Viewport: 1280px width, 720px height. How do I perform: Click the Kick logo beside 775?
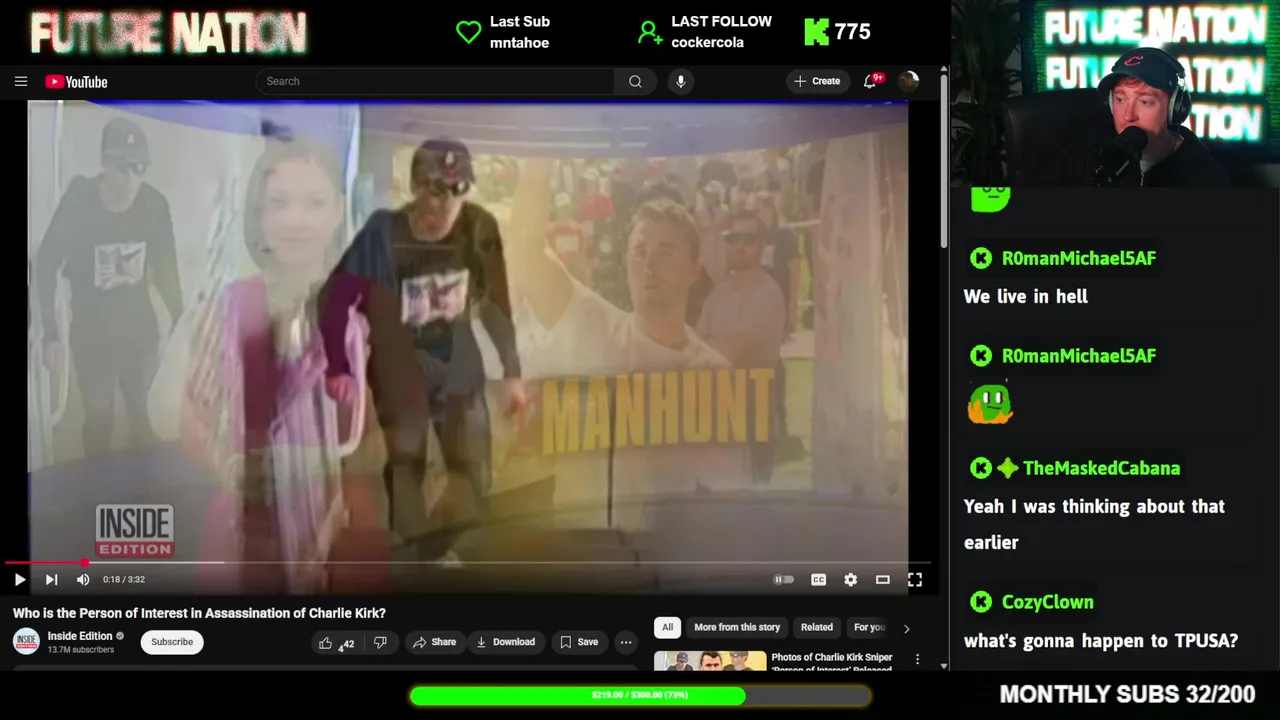[816, 32]
